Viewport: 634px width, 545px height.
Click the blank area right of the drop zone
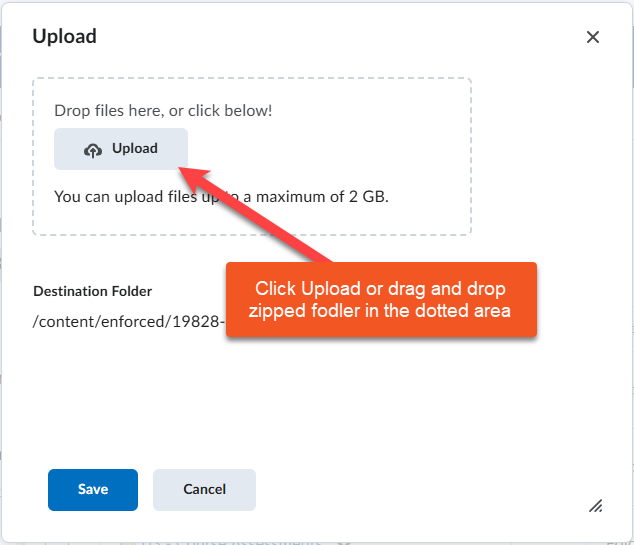[x=550, y=160]
